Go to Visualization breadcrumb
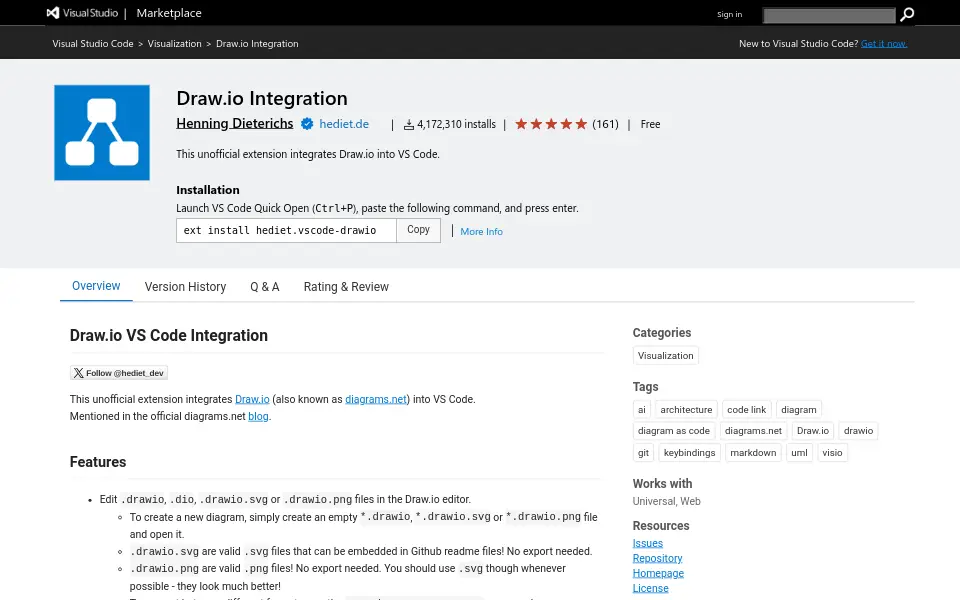960x600 pixels. click(x=174, y=43)
